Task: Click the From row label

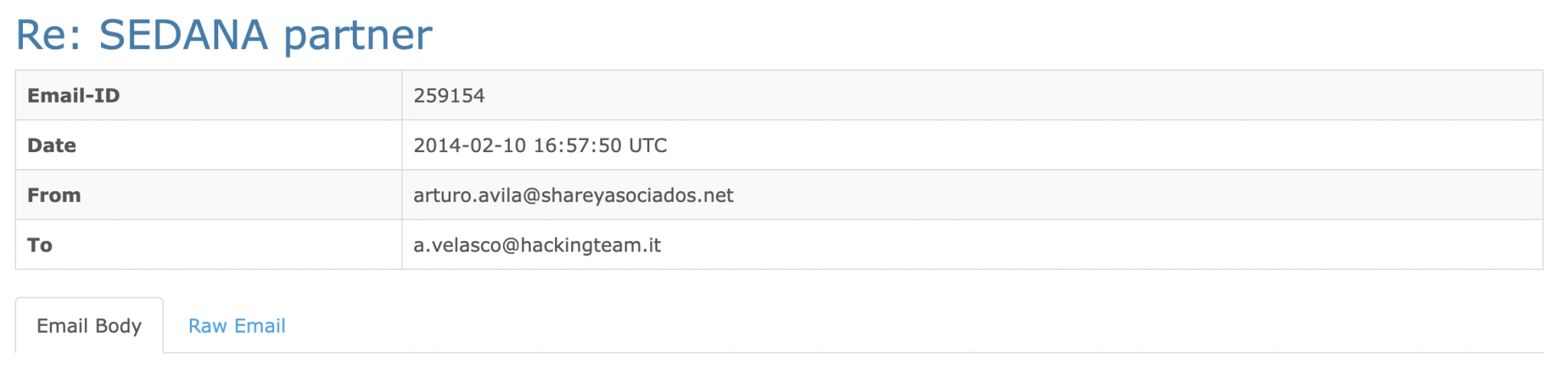Action: point(54,195)
